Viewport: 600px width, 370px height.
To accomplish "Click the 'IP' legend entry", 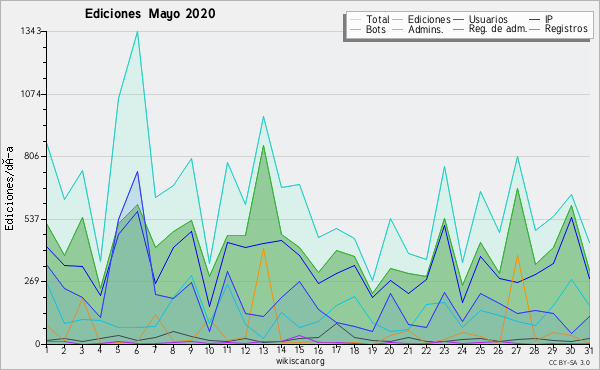I will click(x=549, y=19).
